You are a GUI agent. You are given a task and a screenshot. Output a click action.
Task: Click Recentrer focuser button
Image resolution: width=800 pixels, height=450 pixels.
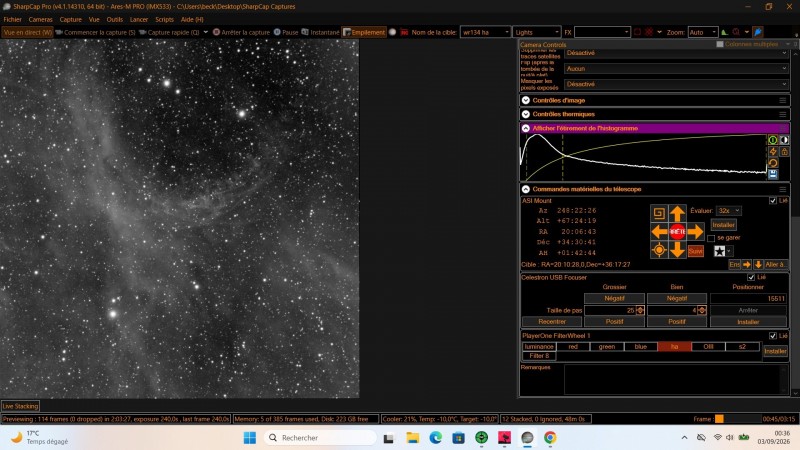(x=552, y=321)
